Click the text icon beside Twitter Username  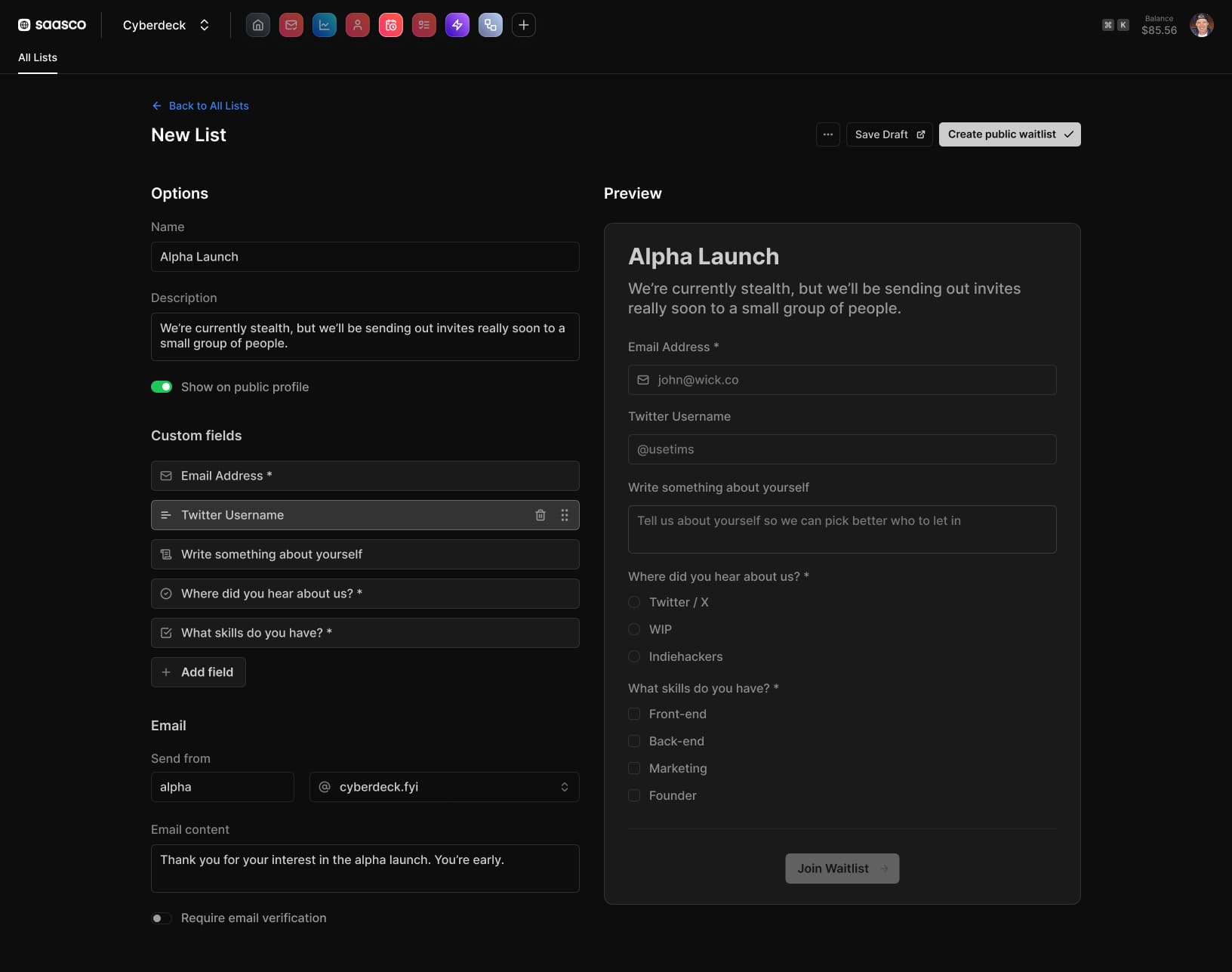[166, 515]
